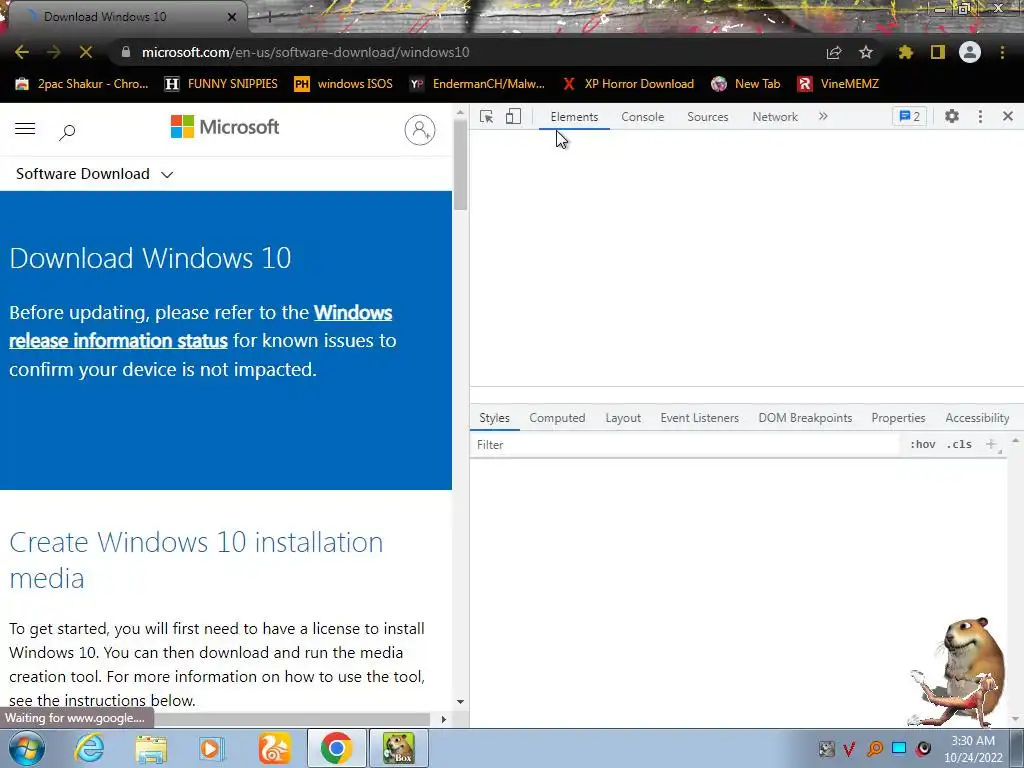Click the Microsoft site search magnifier icon
1024x768 pixels.
pos(67,132)
